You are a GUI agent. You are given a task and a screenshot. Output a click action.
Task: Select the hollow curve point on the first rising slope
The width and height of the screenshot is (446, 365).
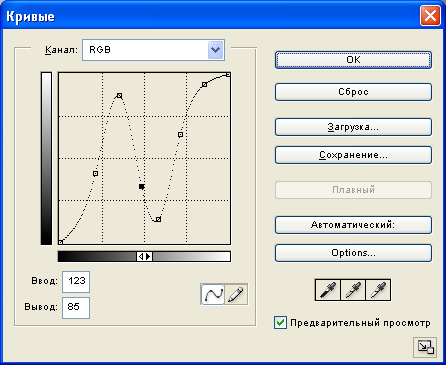[x=96, y=173]
